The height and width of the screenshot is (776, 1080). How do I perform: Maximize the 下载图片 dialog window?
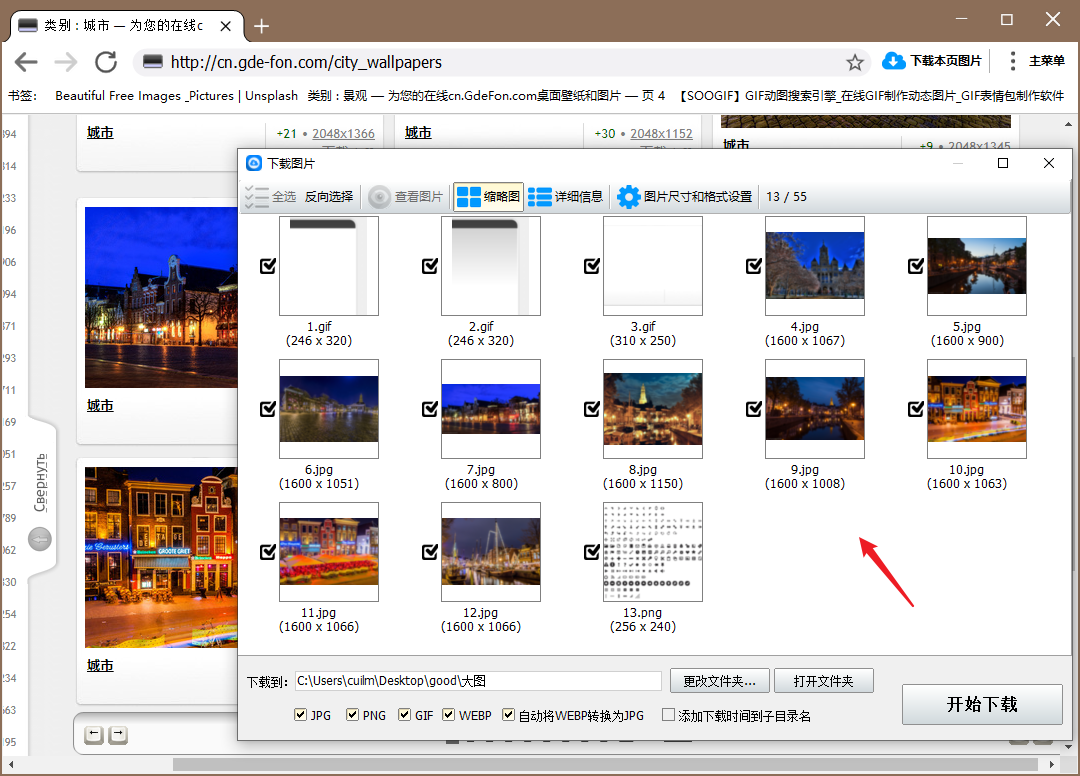coord(1003,163)
